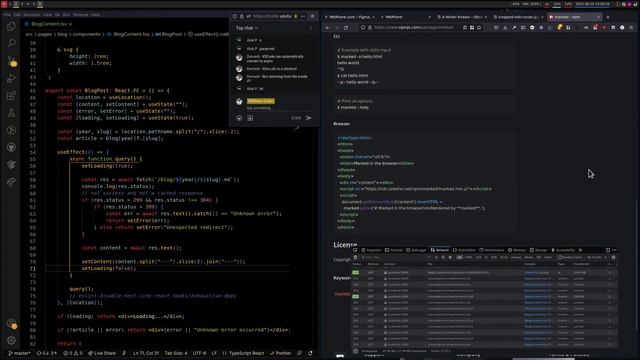Open the LF line ending selector
The width and height of the screenshot is (640, 360).
coord(214,353)
